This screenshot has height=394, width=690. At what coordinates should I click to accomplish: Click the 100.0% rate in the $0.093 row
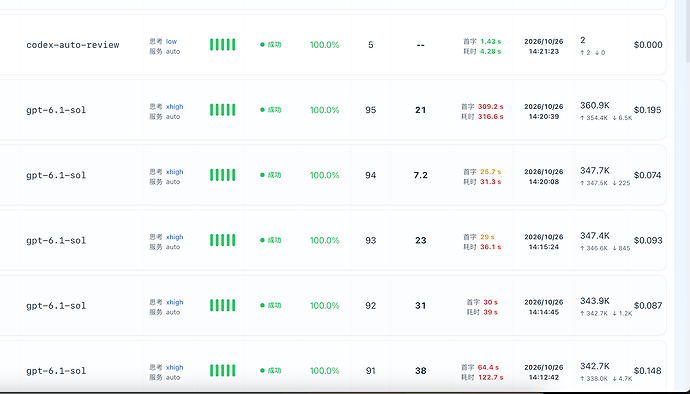[x=324, y=240]
